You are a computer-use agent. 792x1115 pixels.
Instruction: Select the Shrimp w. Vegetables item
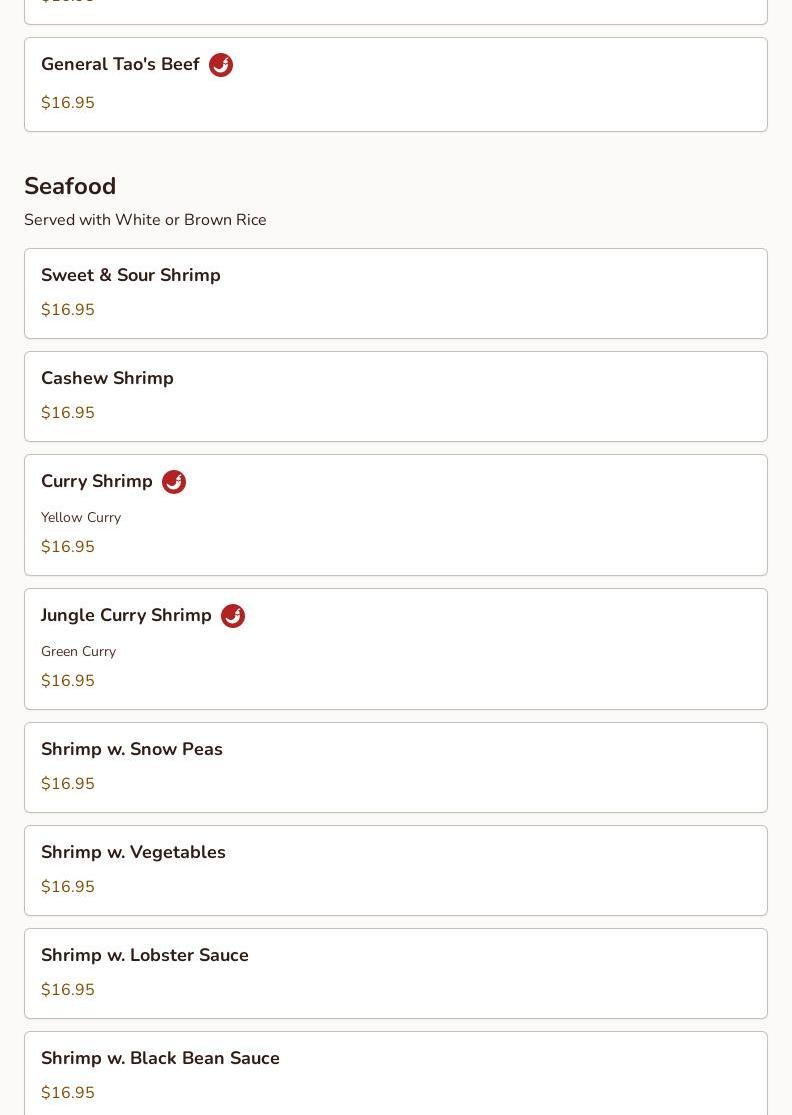click(133, 853)
